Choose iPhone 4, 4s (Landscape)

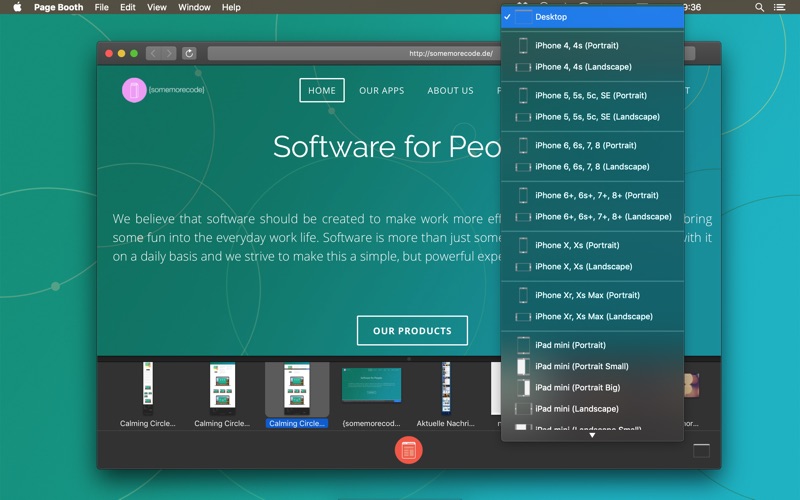[x=592, y=67]
